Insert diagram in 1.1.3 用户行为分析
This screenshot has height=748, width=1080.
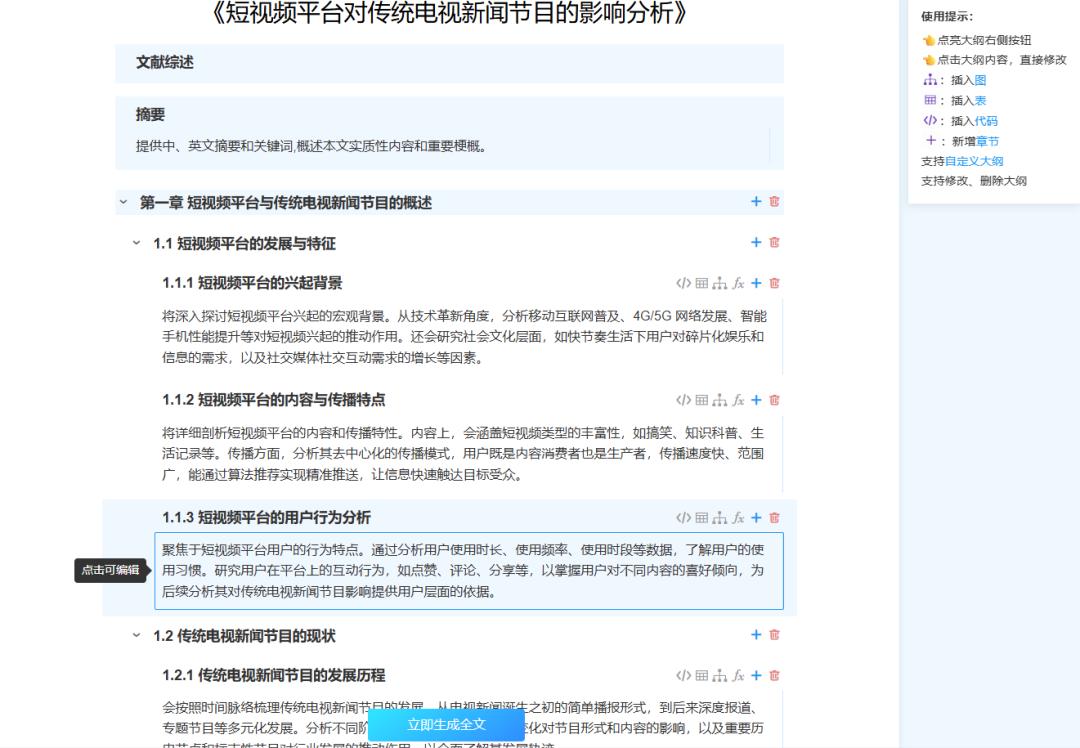720,518
